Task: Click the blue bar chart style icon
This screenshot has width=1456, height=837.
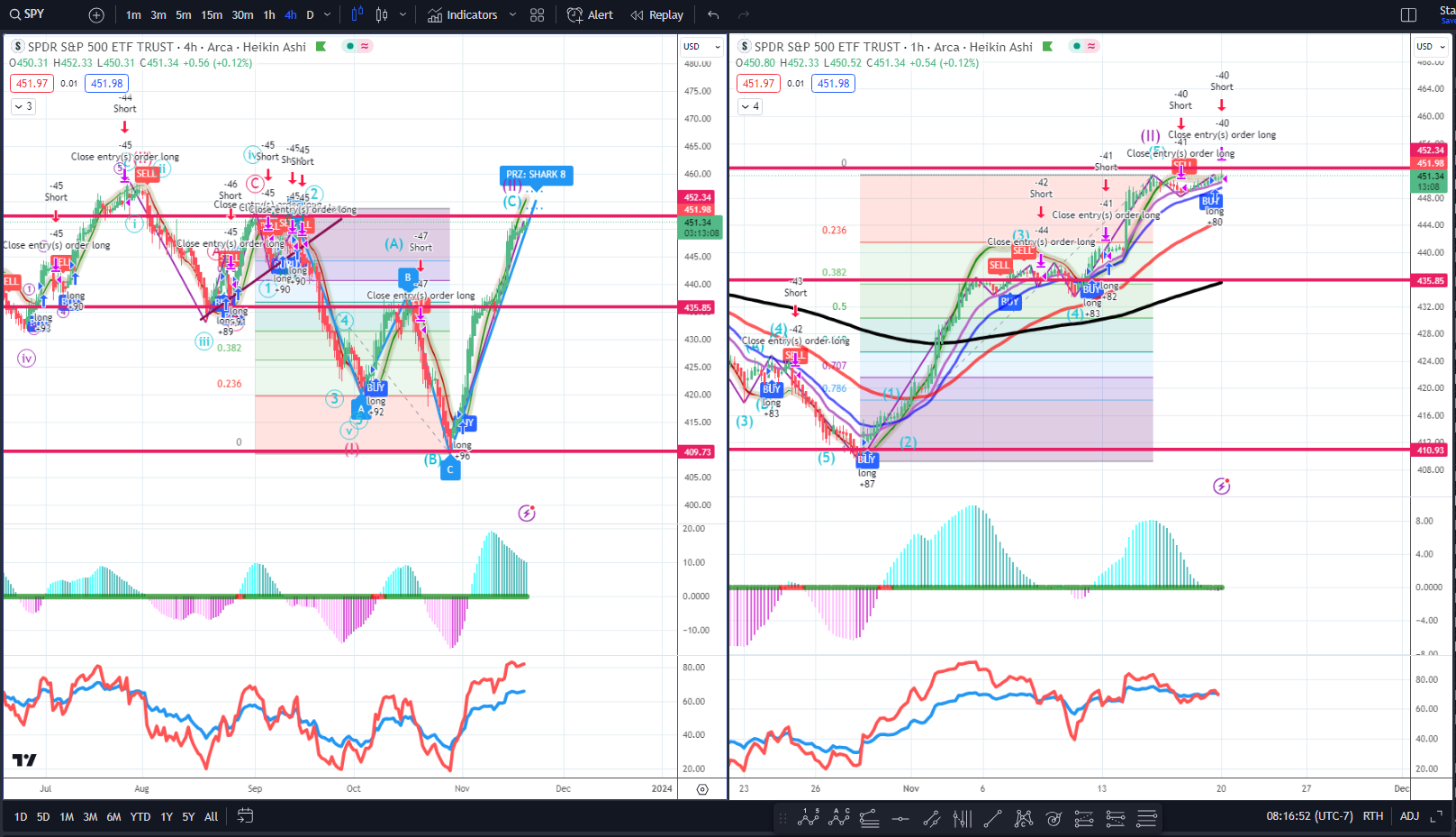Action: click(x=357, y=15)
